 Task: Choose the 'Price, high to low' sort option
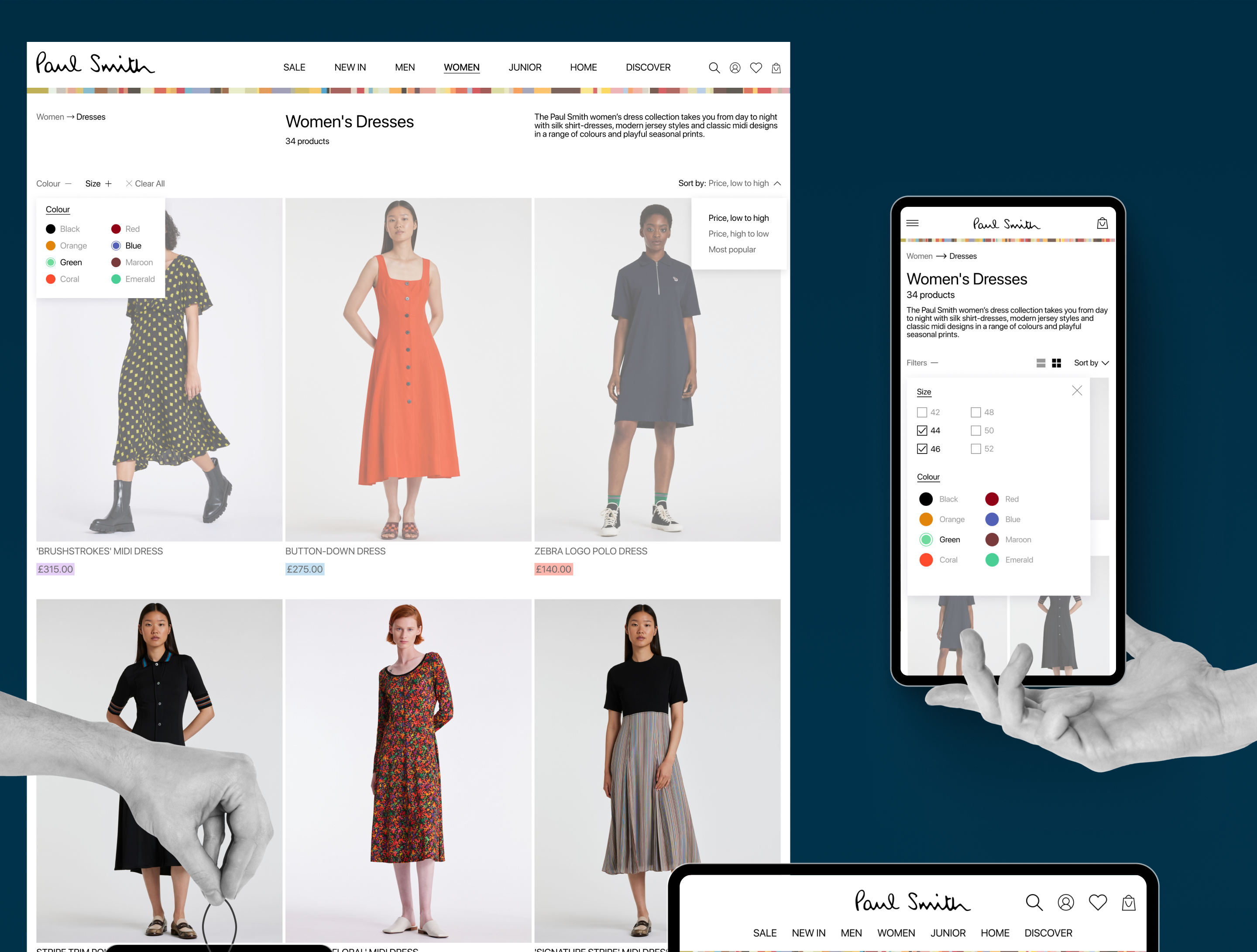(738, 234)
